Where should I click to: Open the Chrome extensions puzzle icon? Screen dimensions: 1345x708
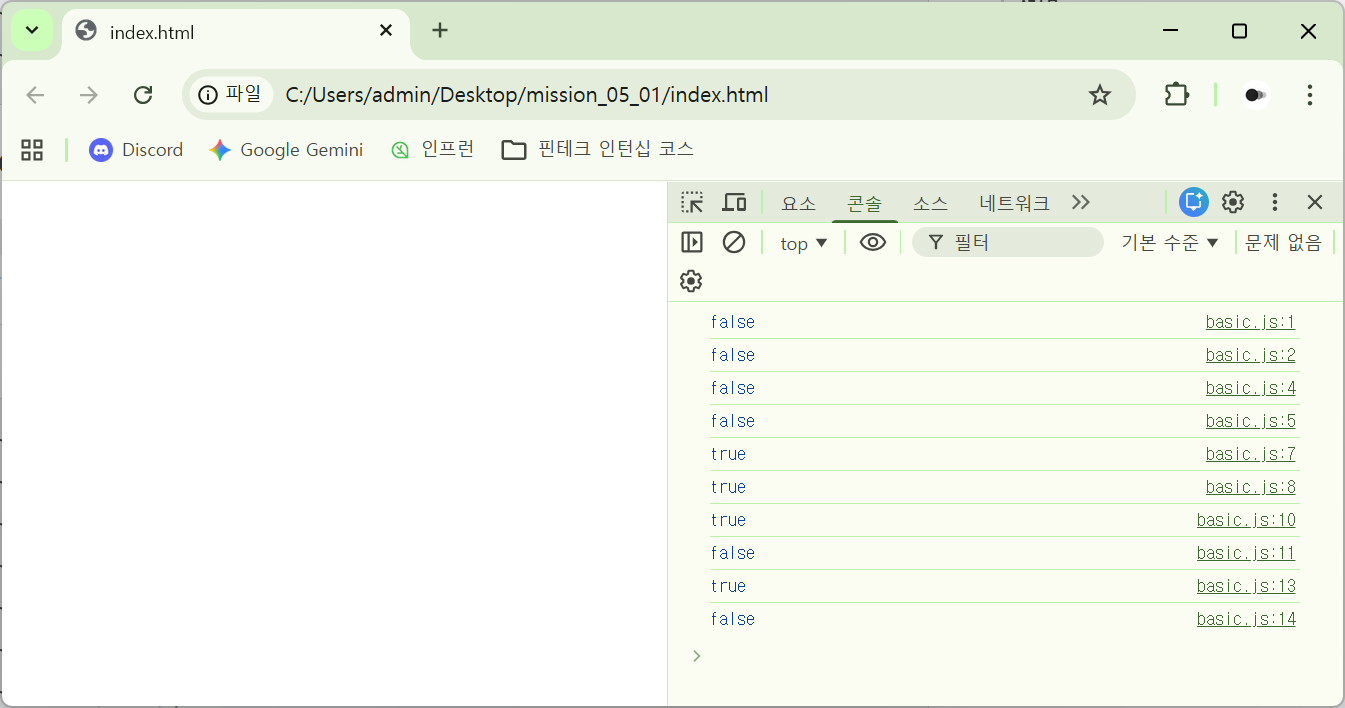point(1177,95)
